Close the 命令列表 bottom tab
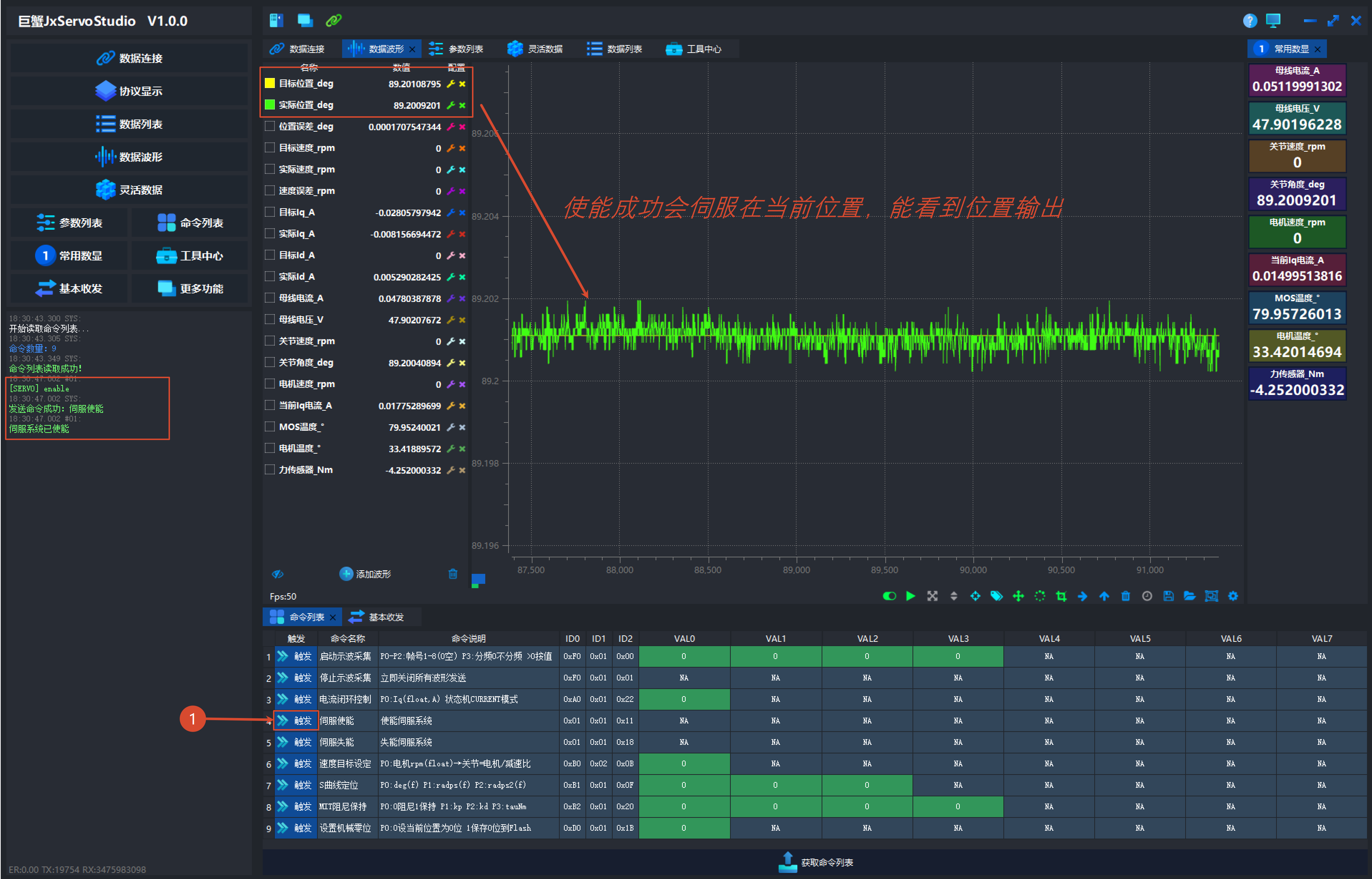Viewport: 1372px width, 879px height. (x=333, y=617)
